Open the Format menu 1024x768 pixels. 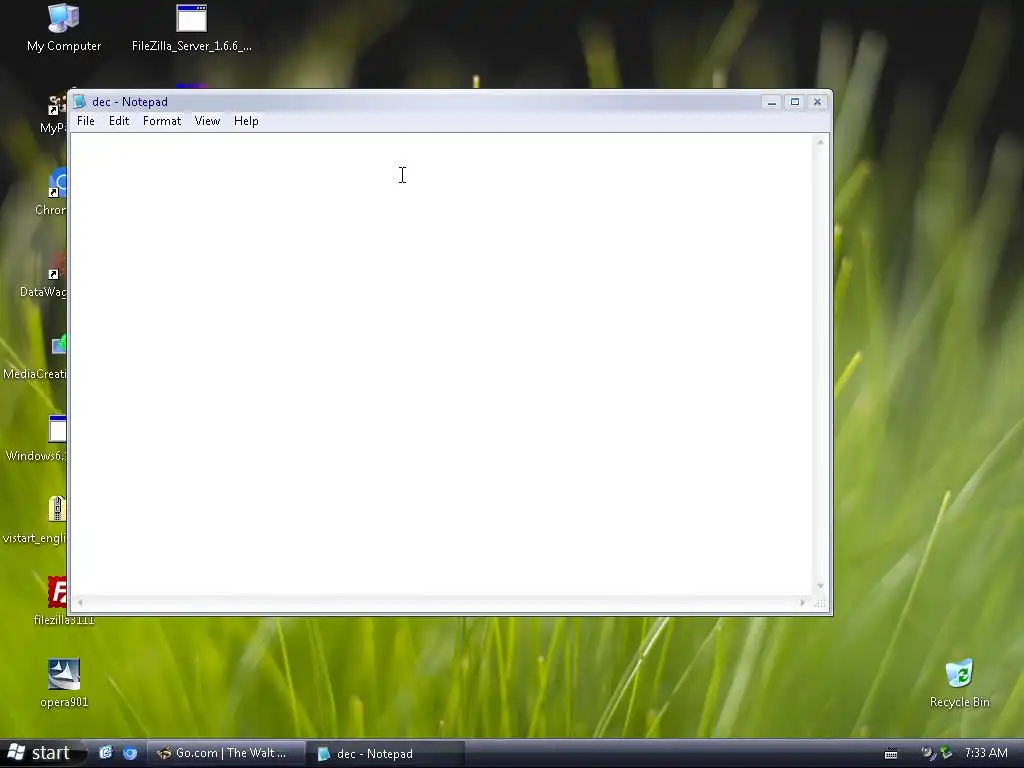(x=162, y=121)
